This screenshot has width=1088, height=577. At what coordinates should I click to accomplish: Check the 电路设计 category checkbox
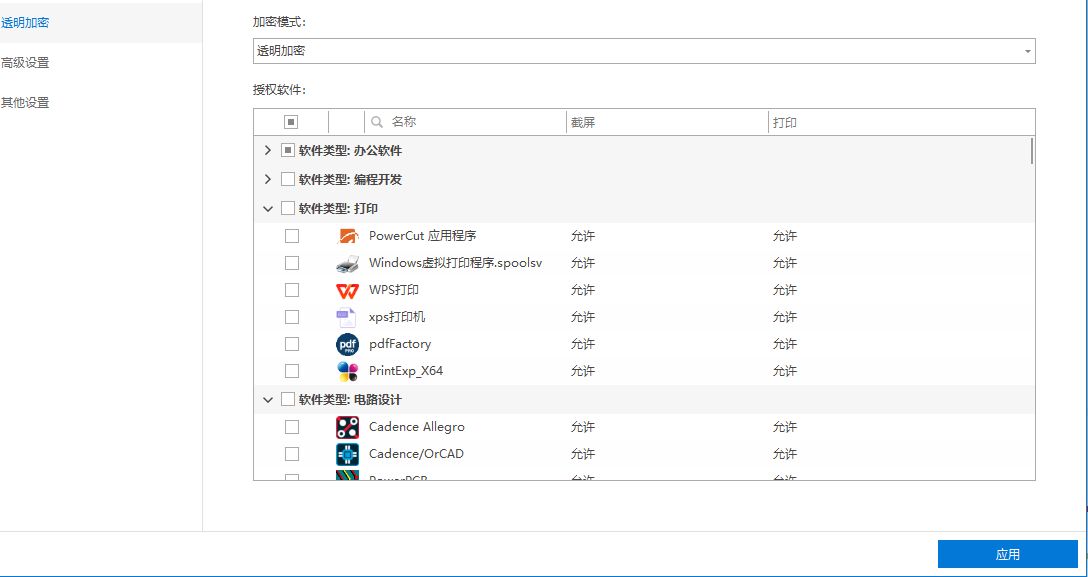click(x=288, y=399)
